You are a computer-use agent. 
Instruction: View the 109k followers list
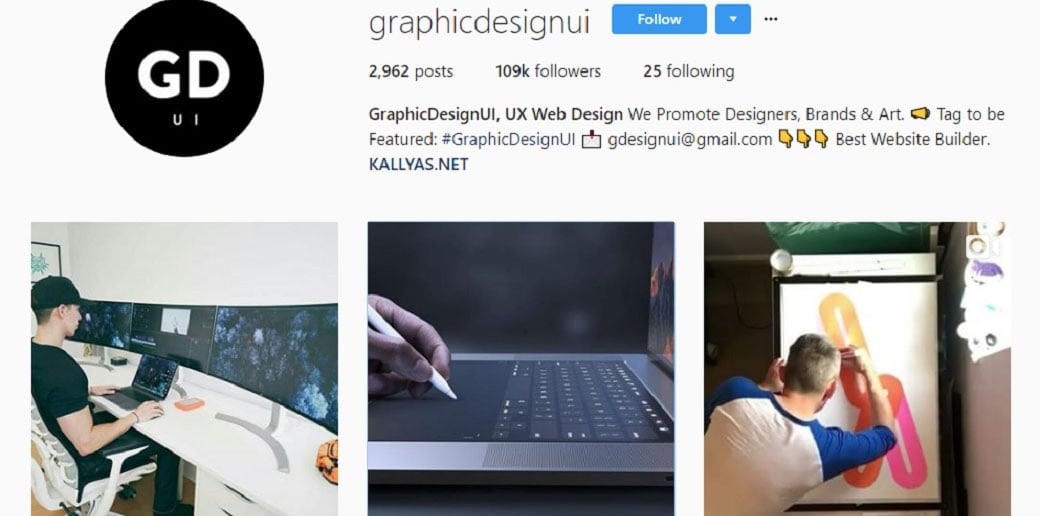548,71
